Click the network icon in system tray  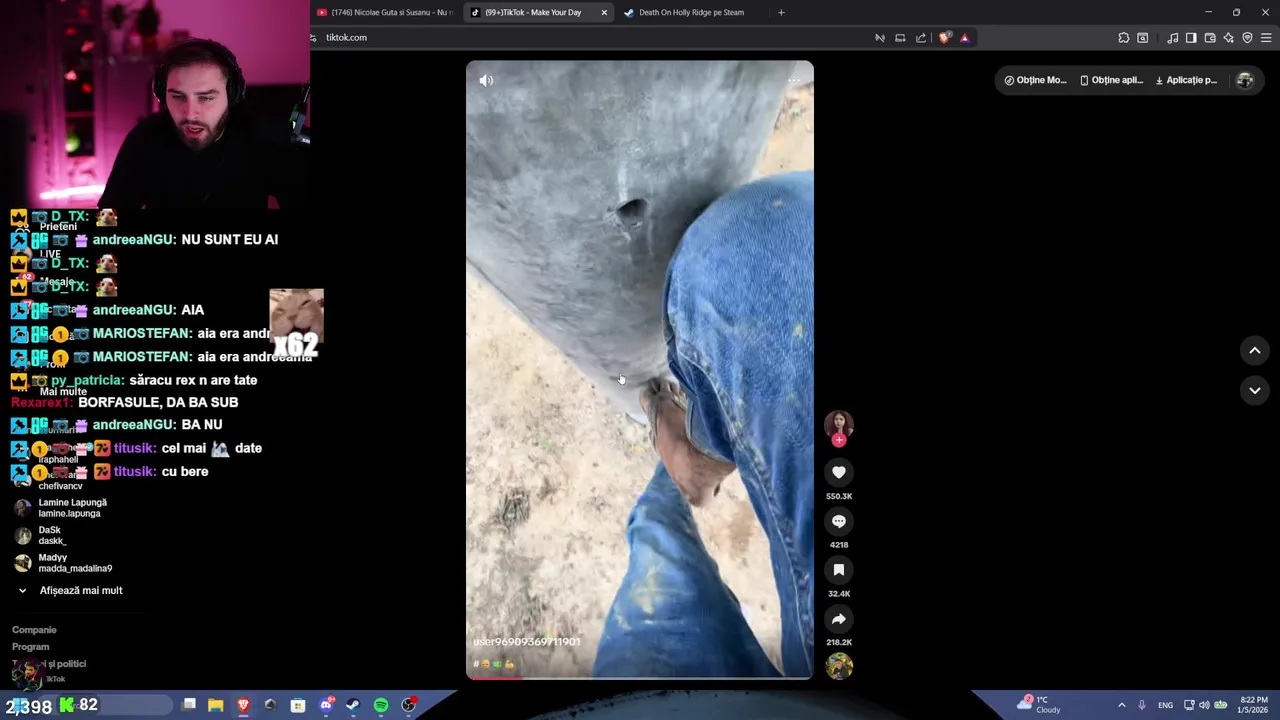coord(1189,705)
